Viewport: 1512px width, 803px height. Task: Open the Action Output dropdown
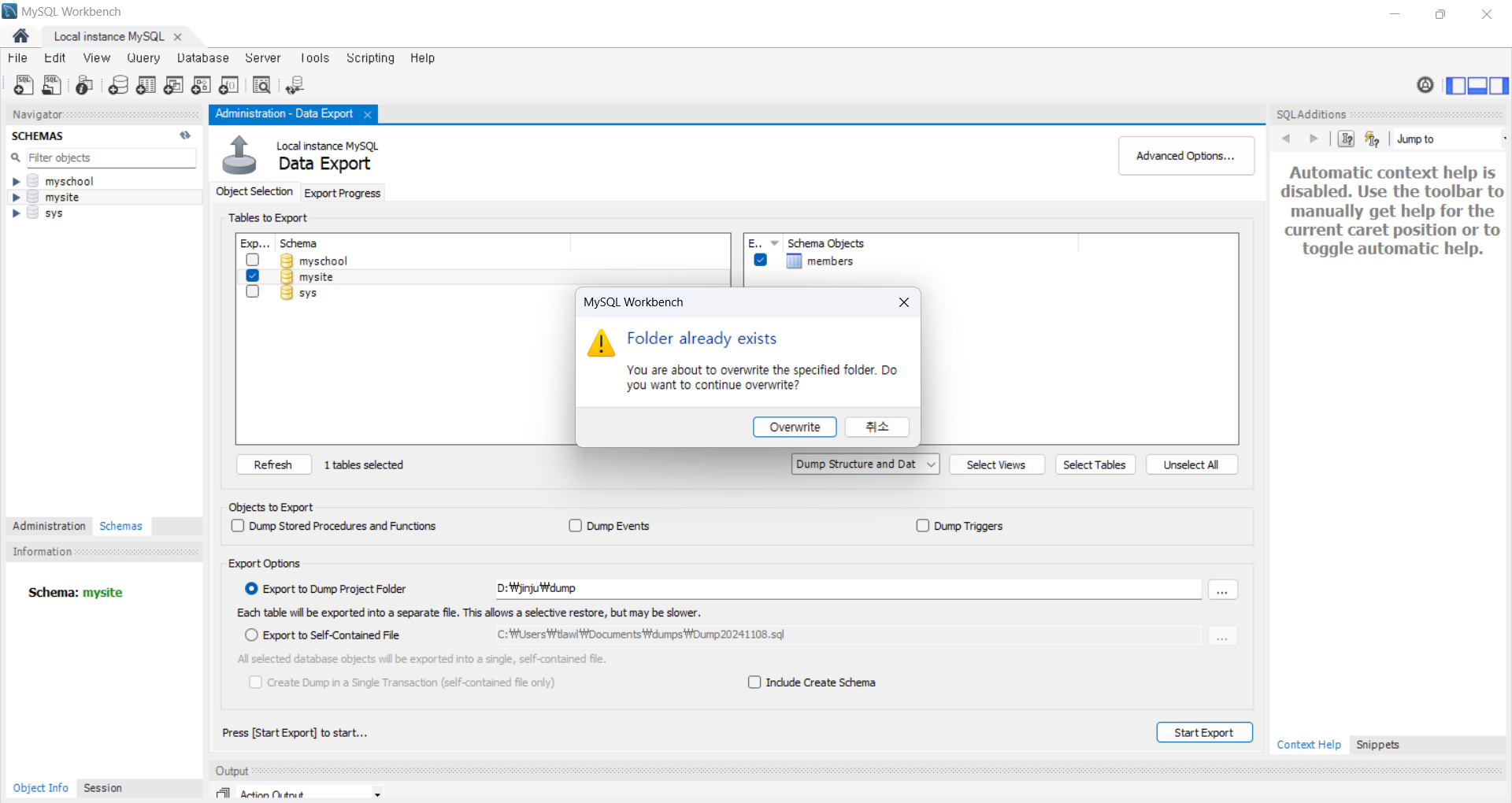tap(377, 794)
